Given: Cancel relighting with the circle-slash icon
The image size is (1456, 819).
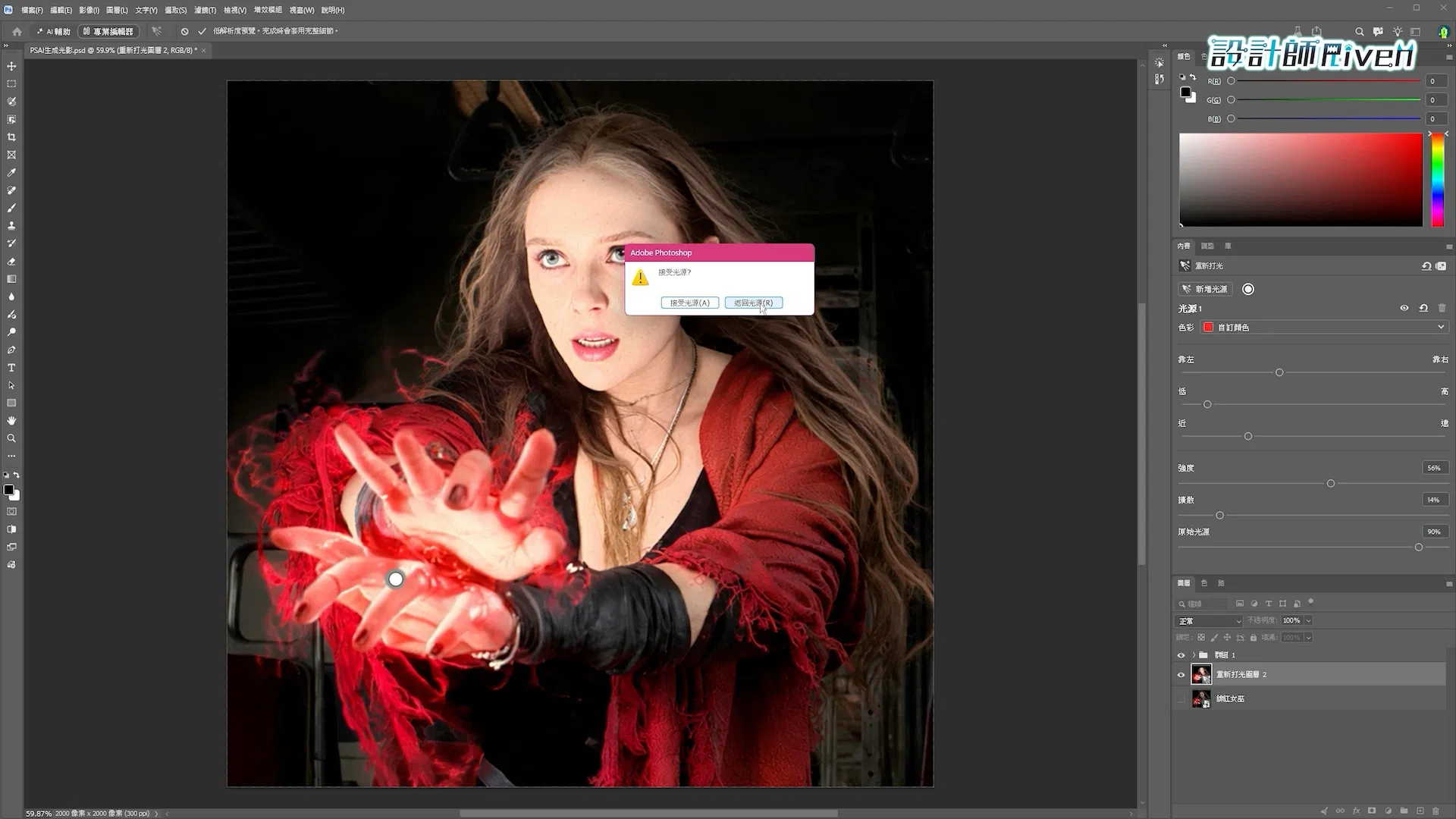Looking at the screenshot, I should pyautogui.click(x=184, y=32).
